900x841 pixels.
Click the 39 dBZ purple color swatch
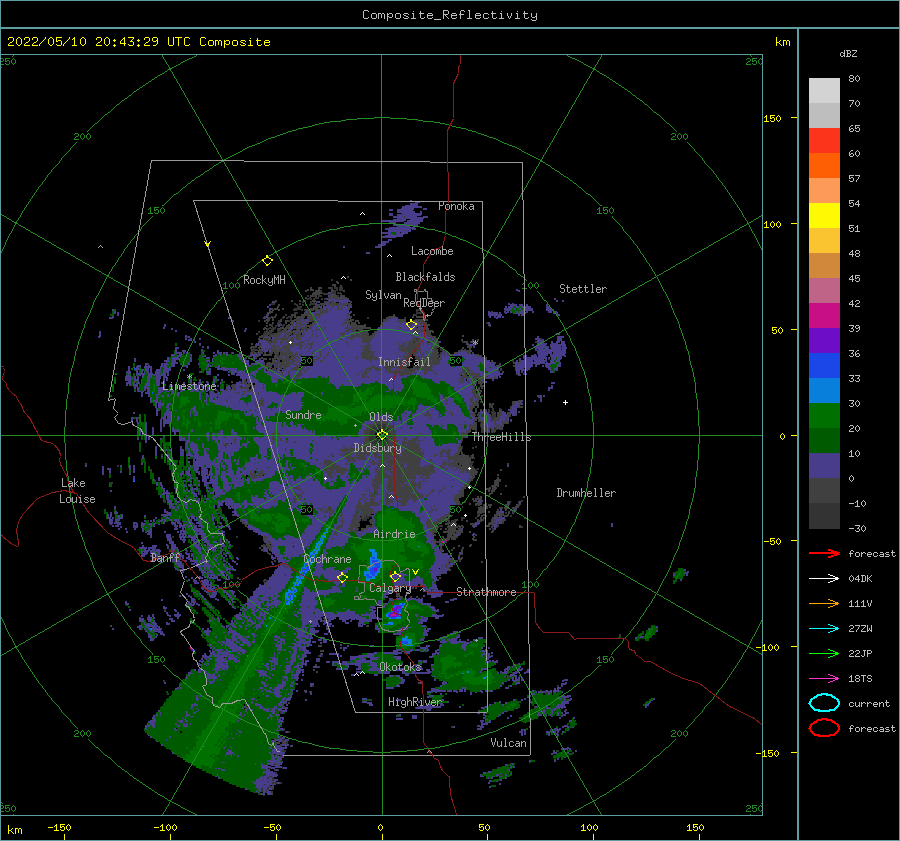click(824, 340)
